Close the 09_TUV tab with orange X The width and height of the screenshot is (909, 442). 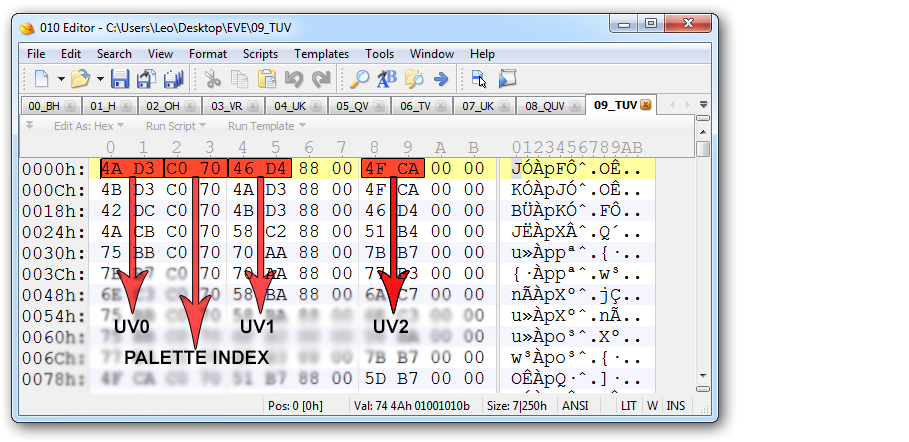click(645, 105)
